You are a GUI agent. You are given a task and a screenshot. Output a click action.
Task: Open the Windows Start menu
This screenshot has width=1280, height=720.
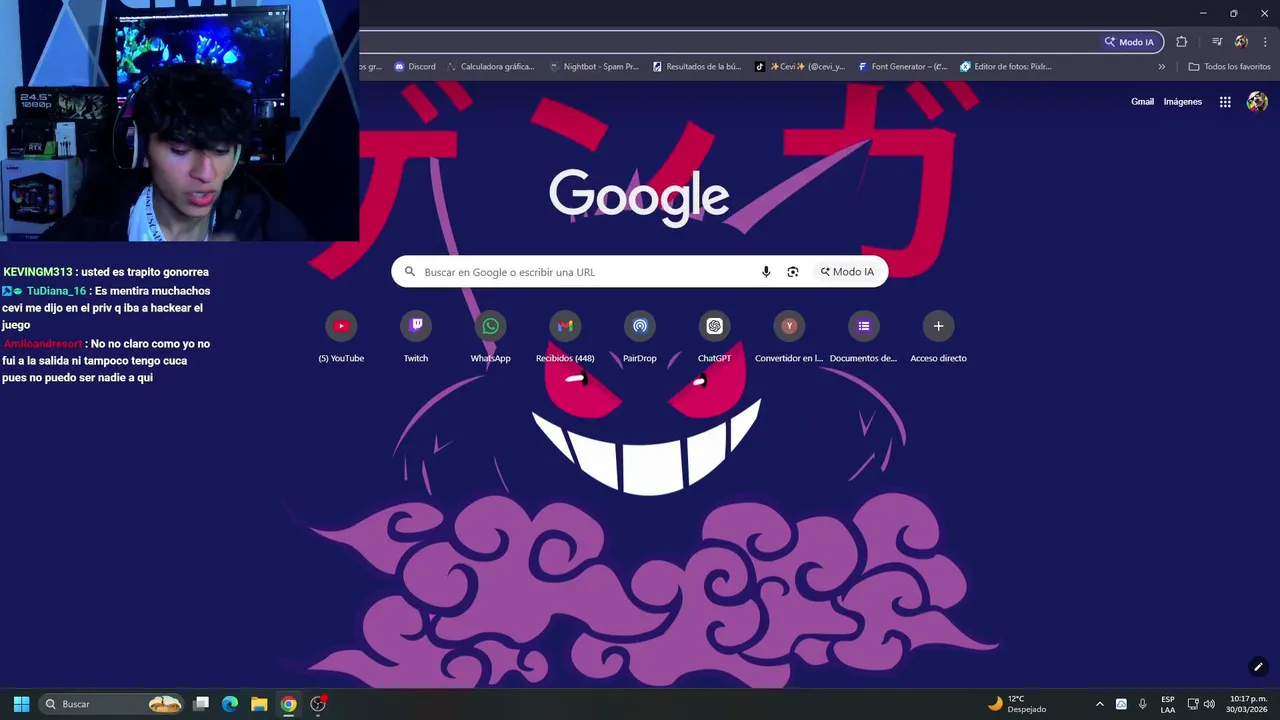21,704
